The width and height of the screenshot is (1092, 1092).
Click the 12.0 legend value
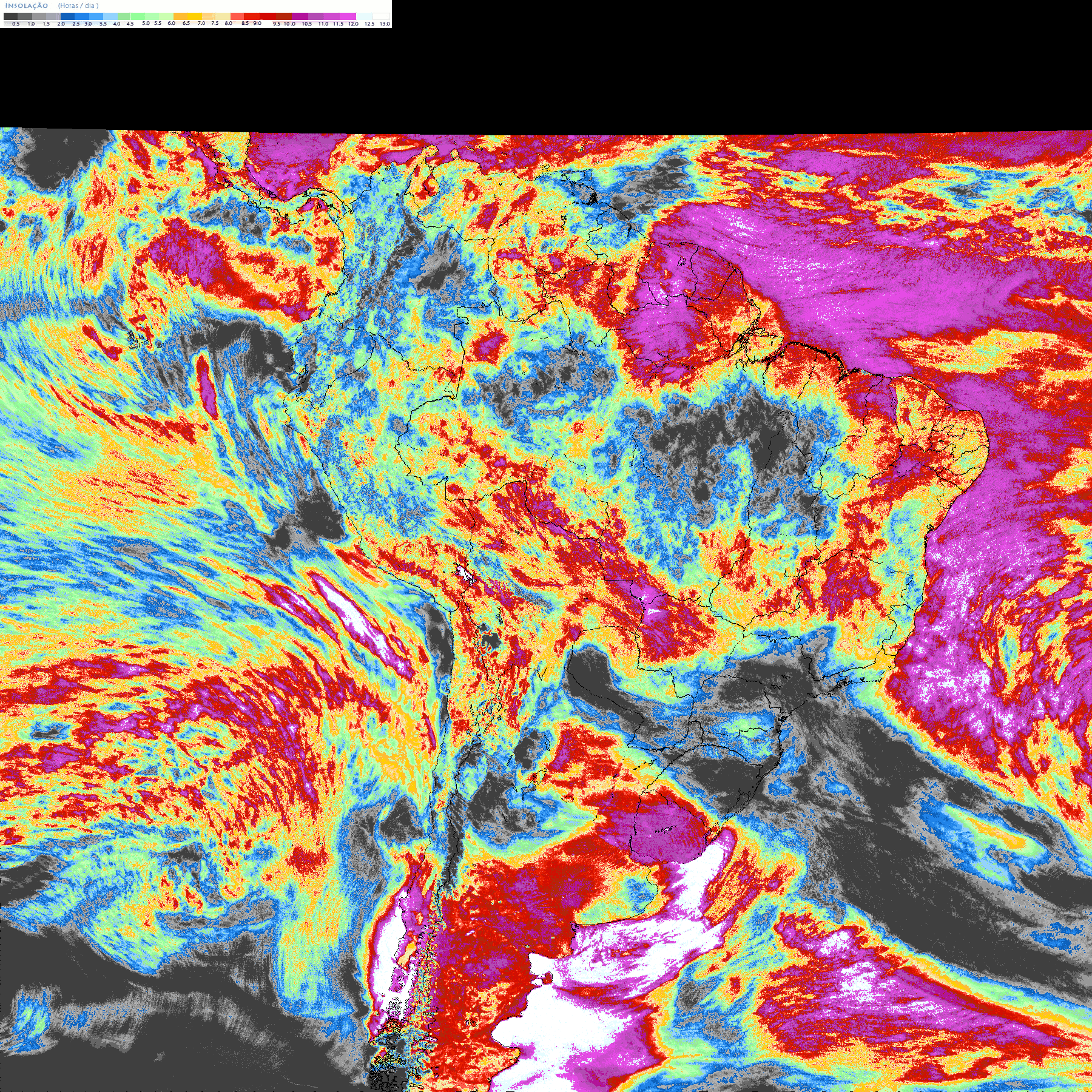point(353,24)
